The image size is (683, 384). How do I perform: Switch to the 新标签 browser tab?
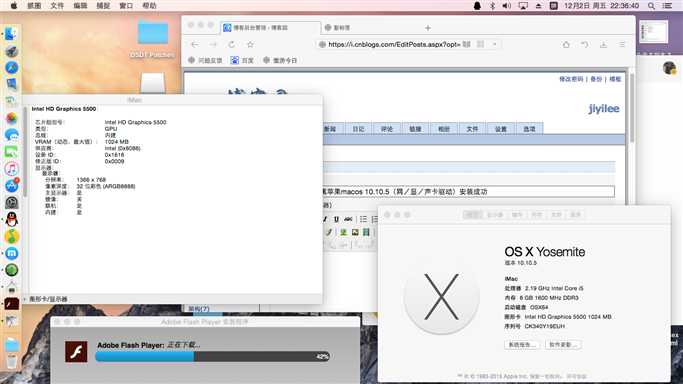(342, 27)
